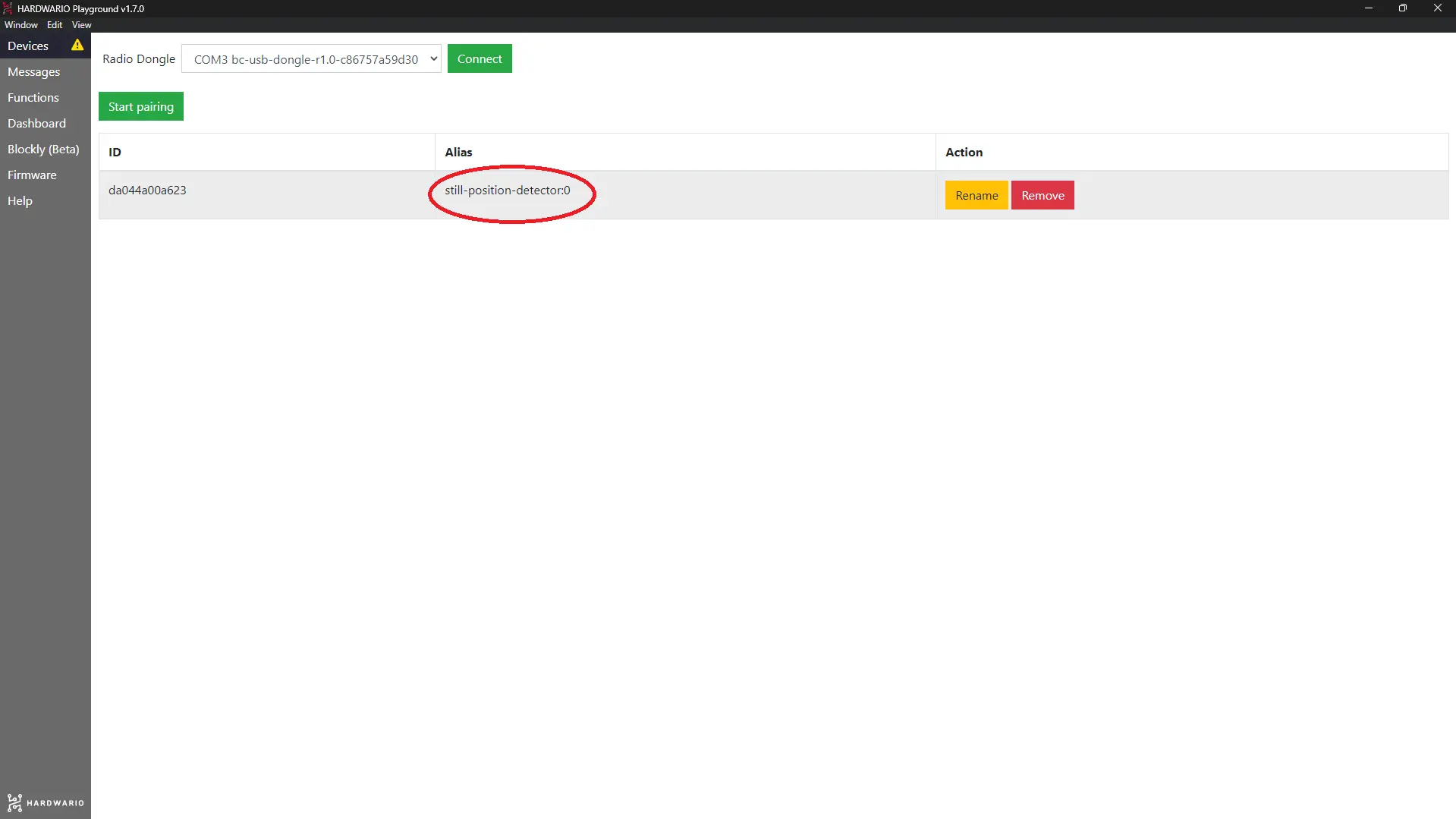This screenshot has width=1456, height=819.
Task: Click the Action column header
Action: (1192, 152)
